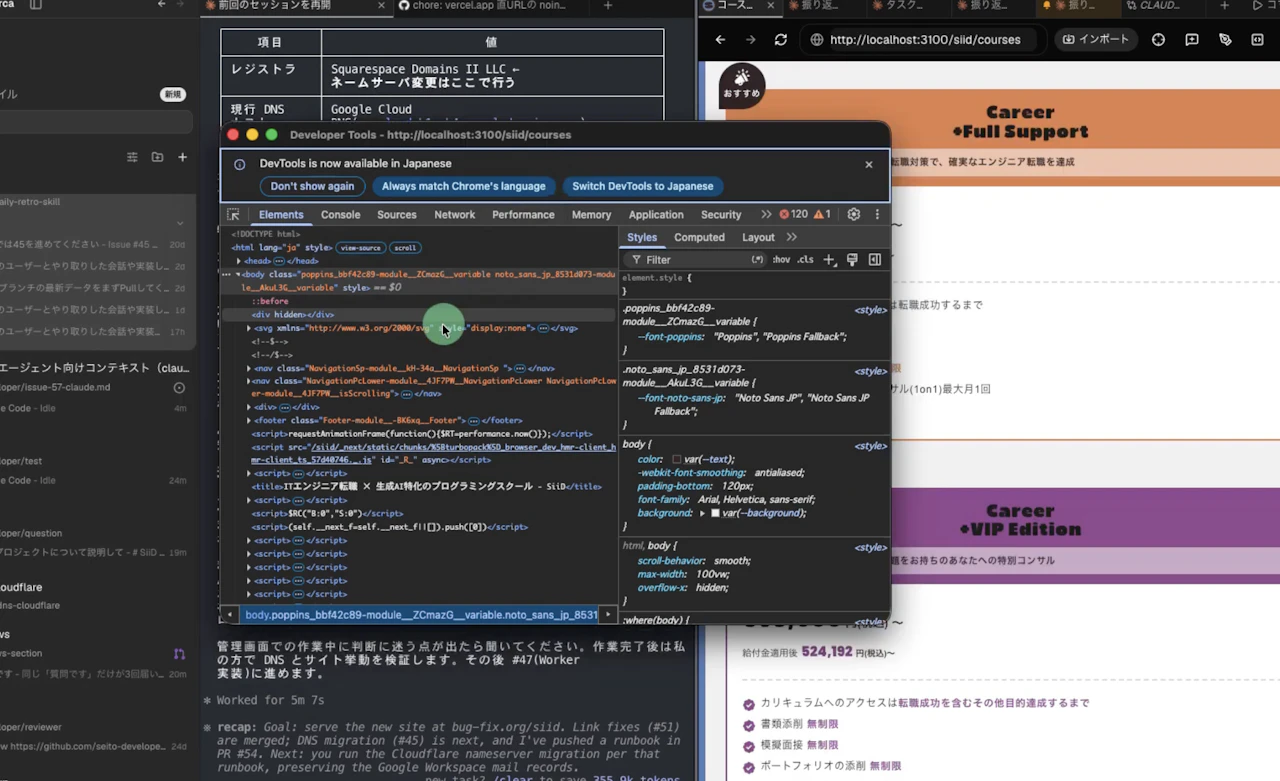Image resolution: width=1280 pixels, height=781 pixels.
Task: Select the body breadcrumb in Elements footer
Action: tap(420, 615)
